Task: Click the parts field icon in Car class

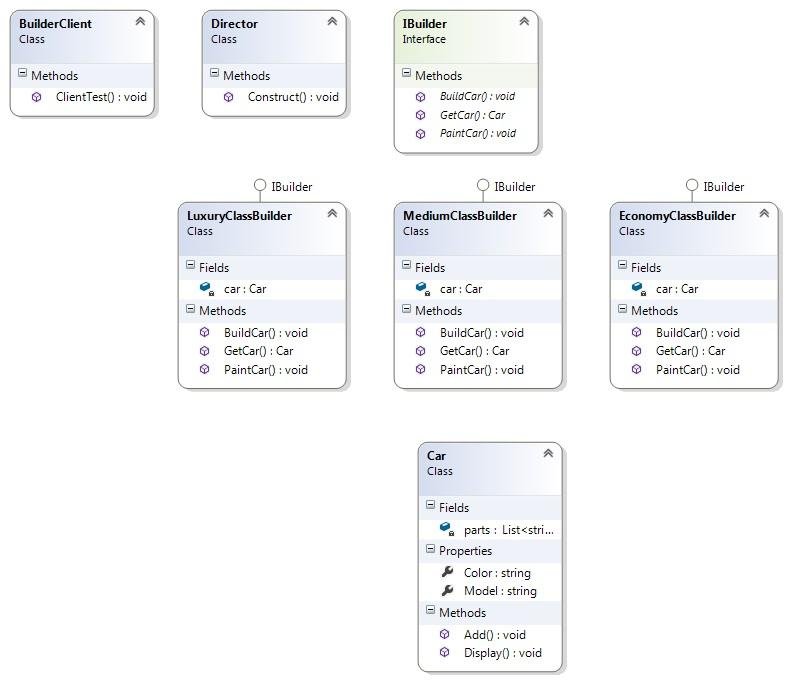Action: click(445, 529)
